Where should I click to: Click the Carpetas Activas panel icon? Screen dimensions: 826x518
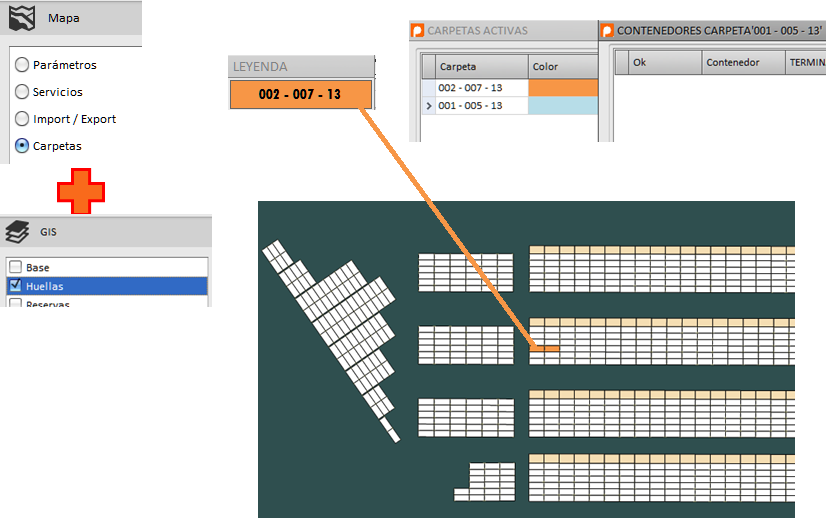click(x=418, y=31)
